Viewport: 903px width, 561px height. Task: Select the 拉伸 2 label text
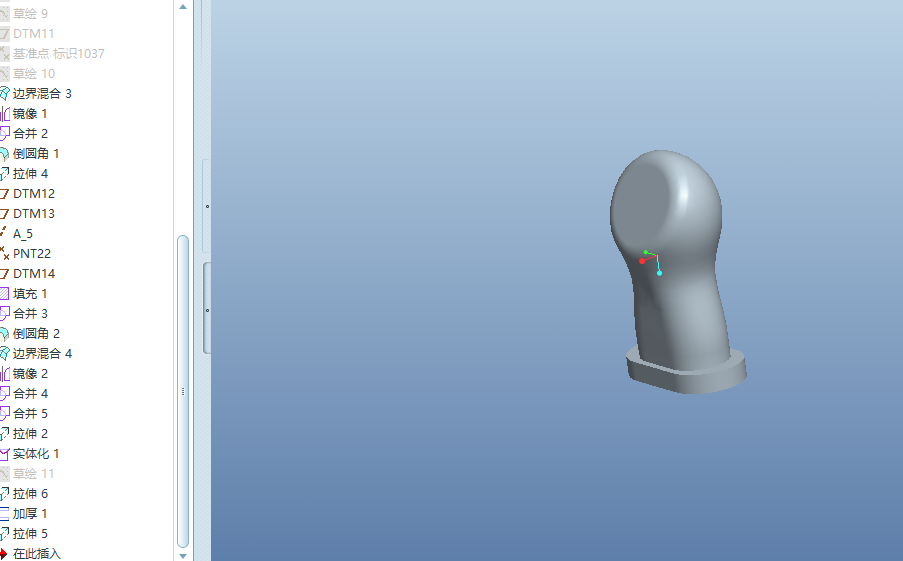pyautogui.click(x=31, y=434)
